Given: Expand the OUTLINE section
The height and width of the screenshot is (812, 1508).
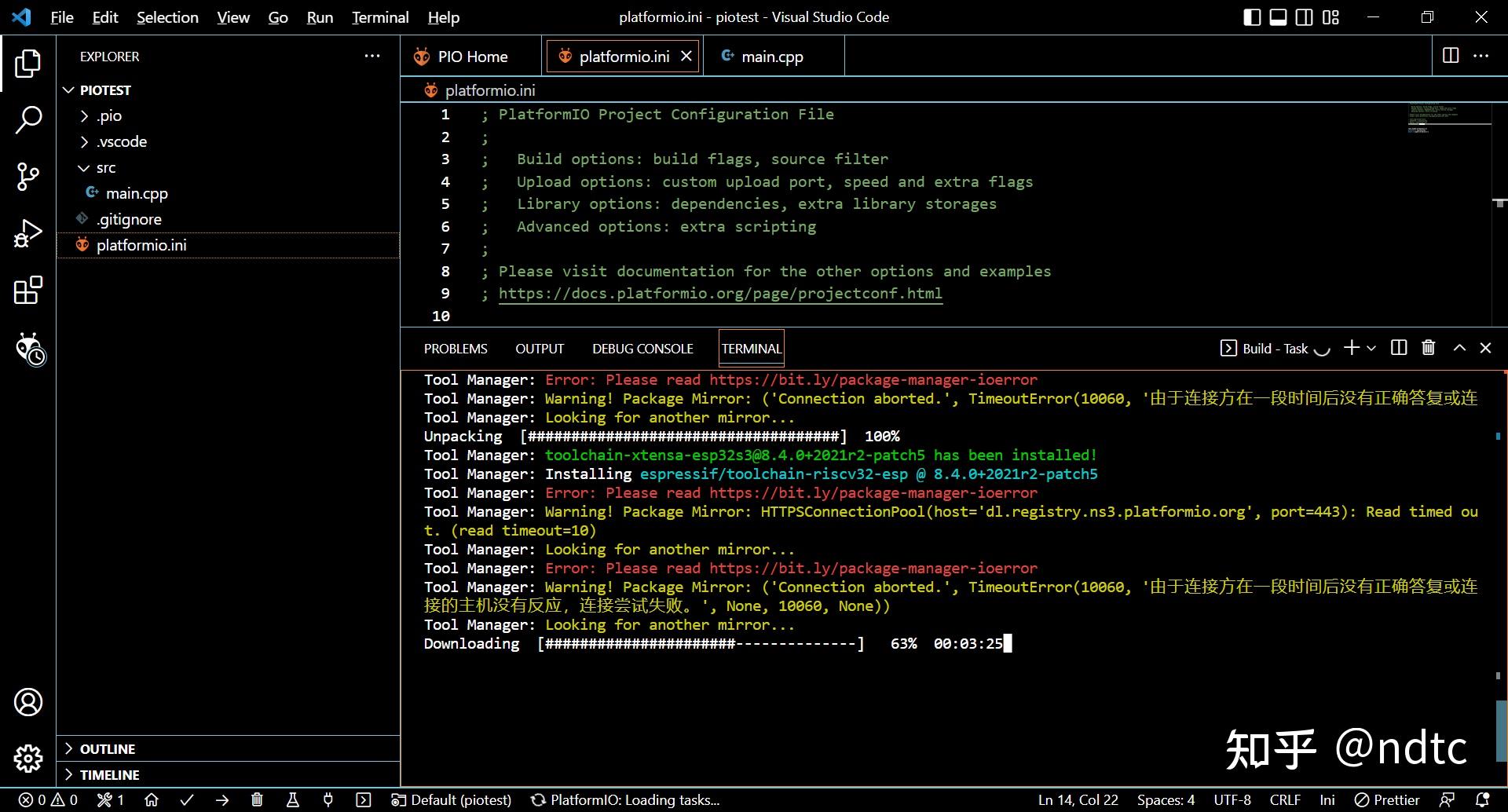Looking at the screenshot, I should (108, 749).
